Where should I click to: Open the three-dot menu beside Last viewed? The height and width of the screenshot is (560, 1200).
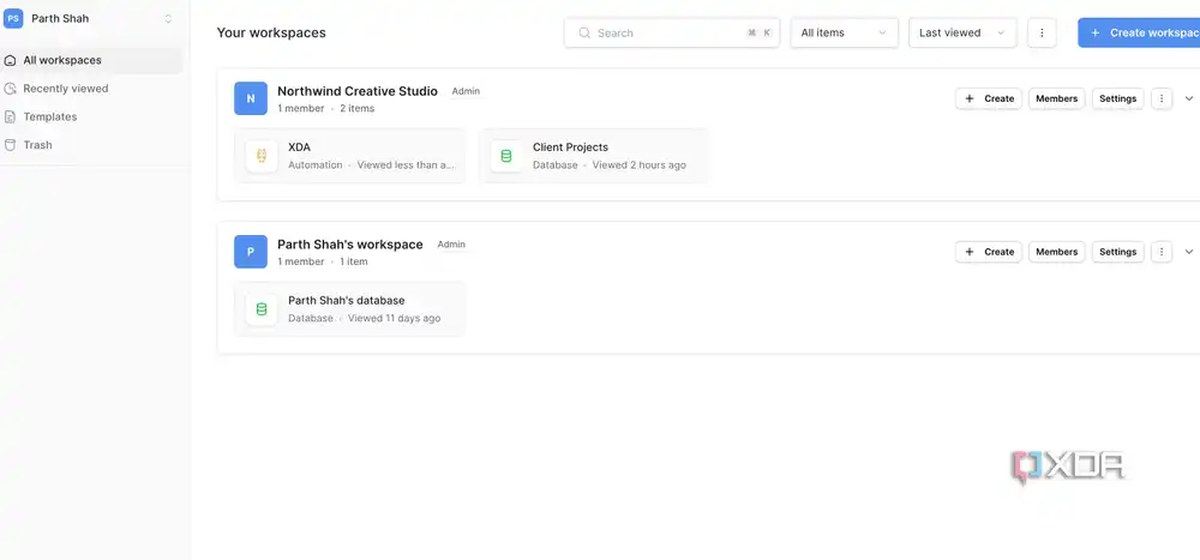point(1041,33)
